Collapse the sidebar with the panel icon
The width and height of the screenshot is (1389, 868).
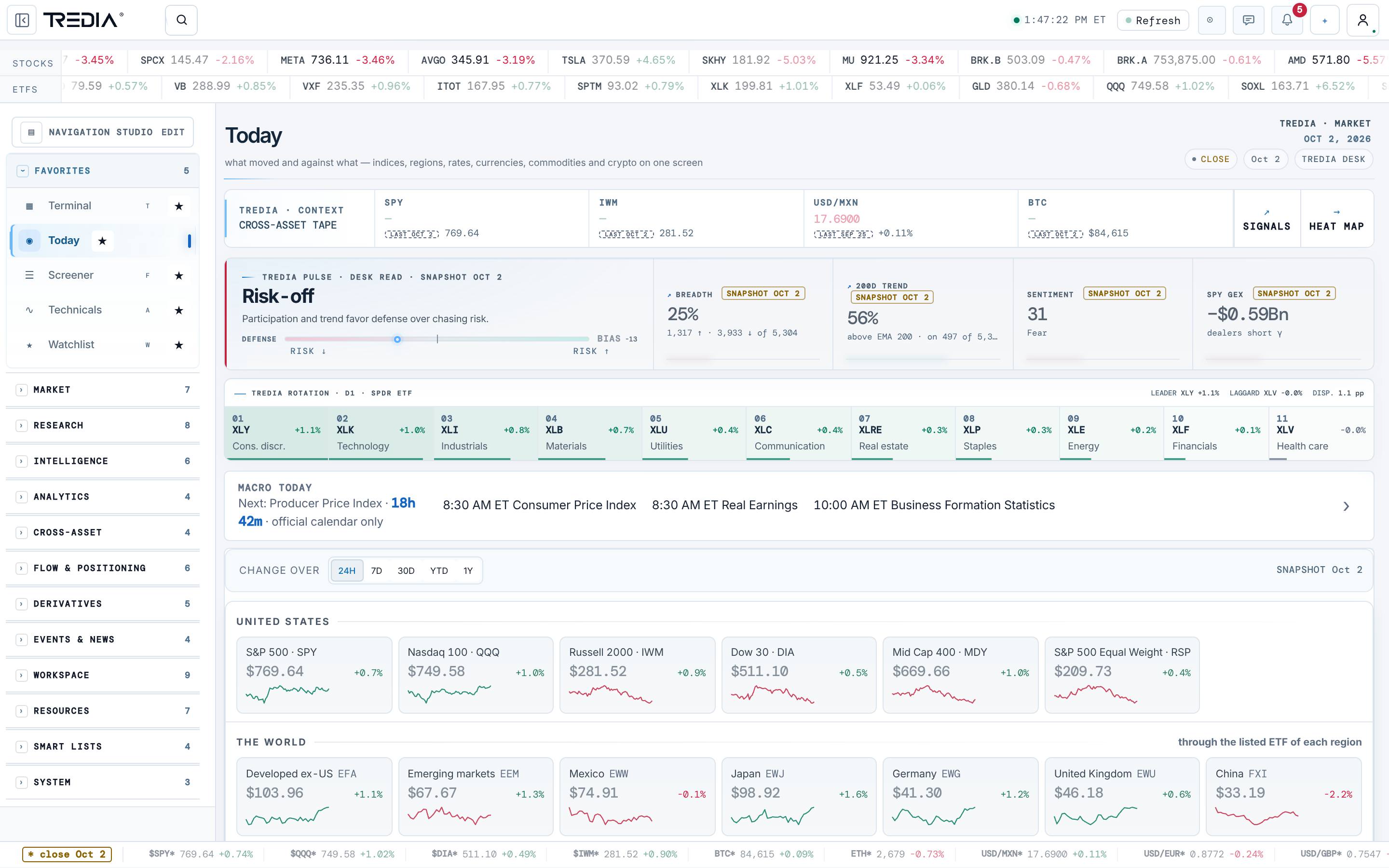(x=22, y=20)
